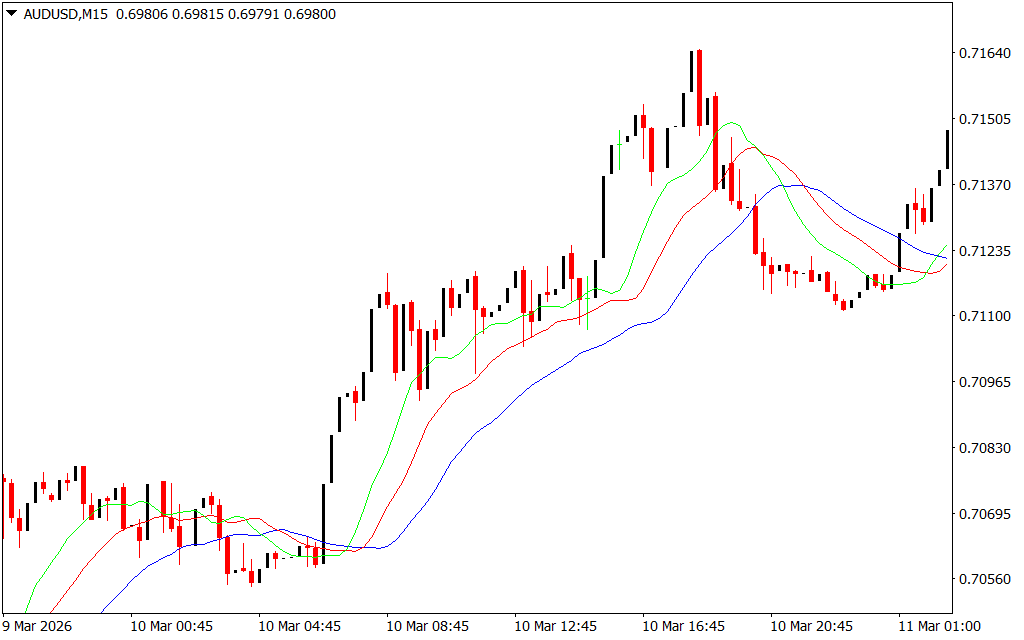
Task: Select the 10 Mar 00:45 time label
Action: point(171,626)
